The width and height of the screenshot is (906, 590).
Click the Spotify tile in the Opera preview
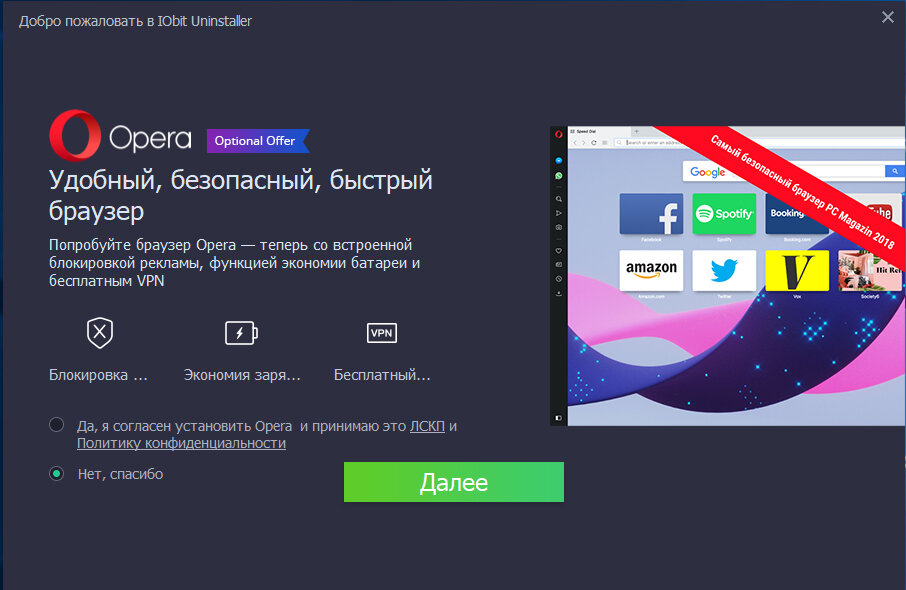724,214
